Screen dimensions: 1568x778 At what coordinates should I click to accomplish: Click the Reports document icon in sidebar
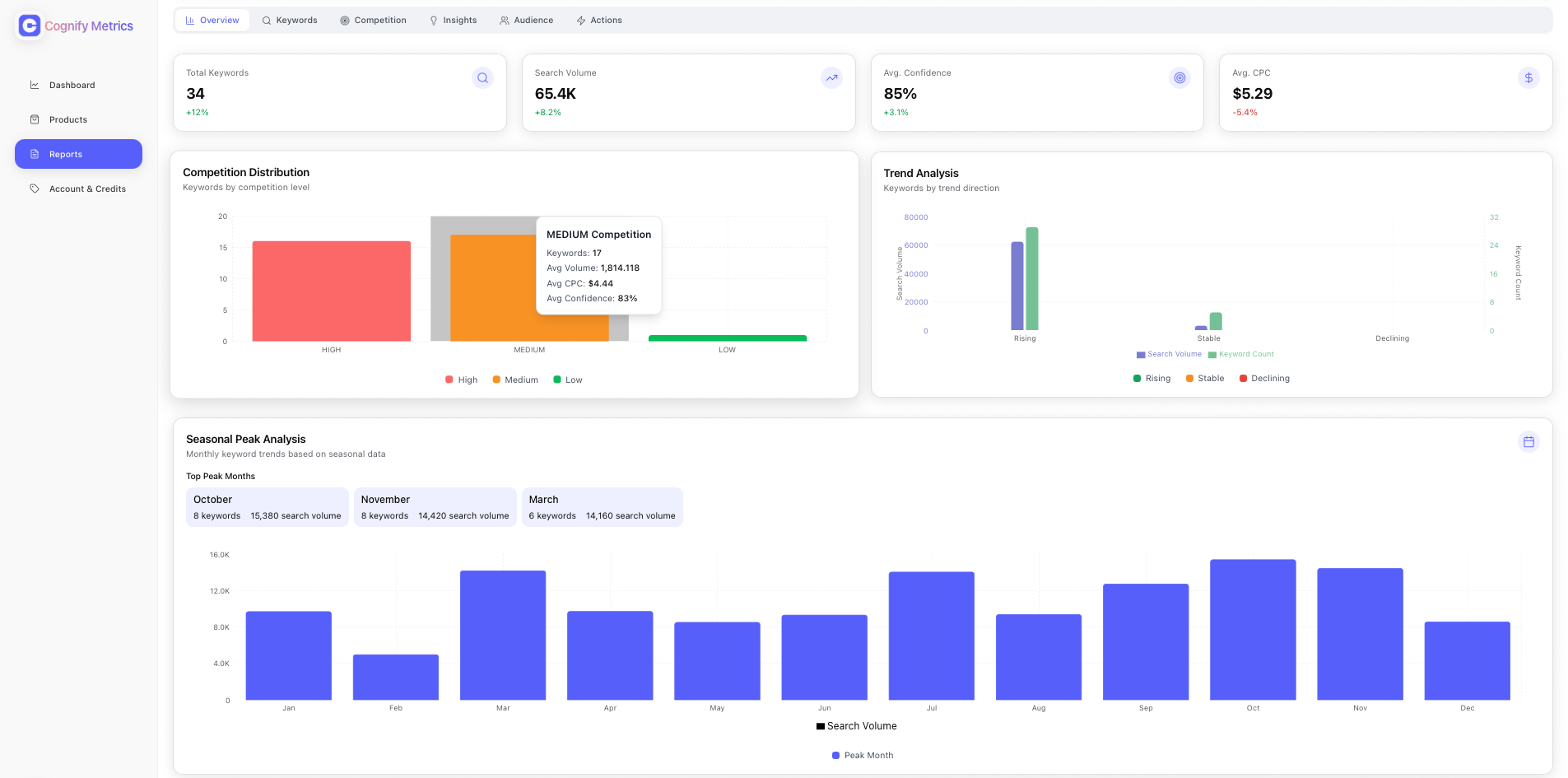34,154
